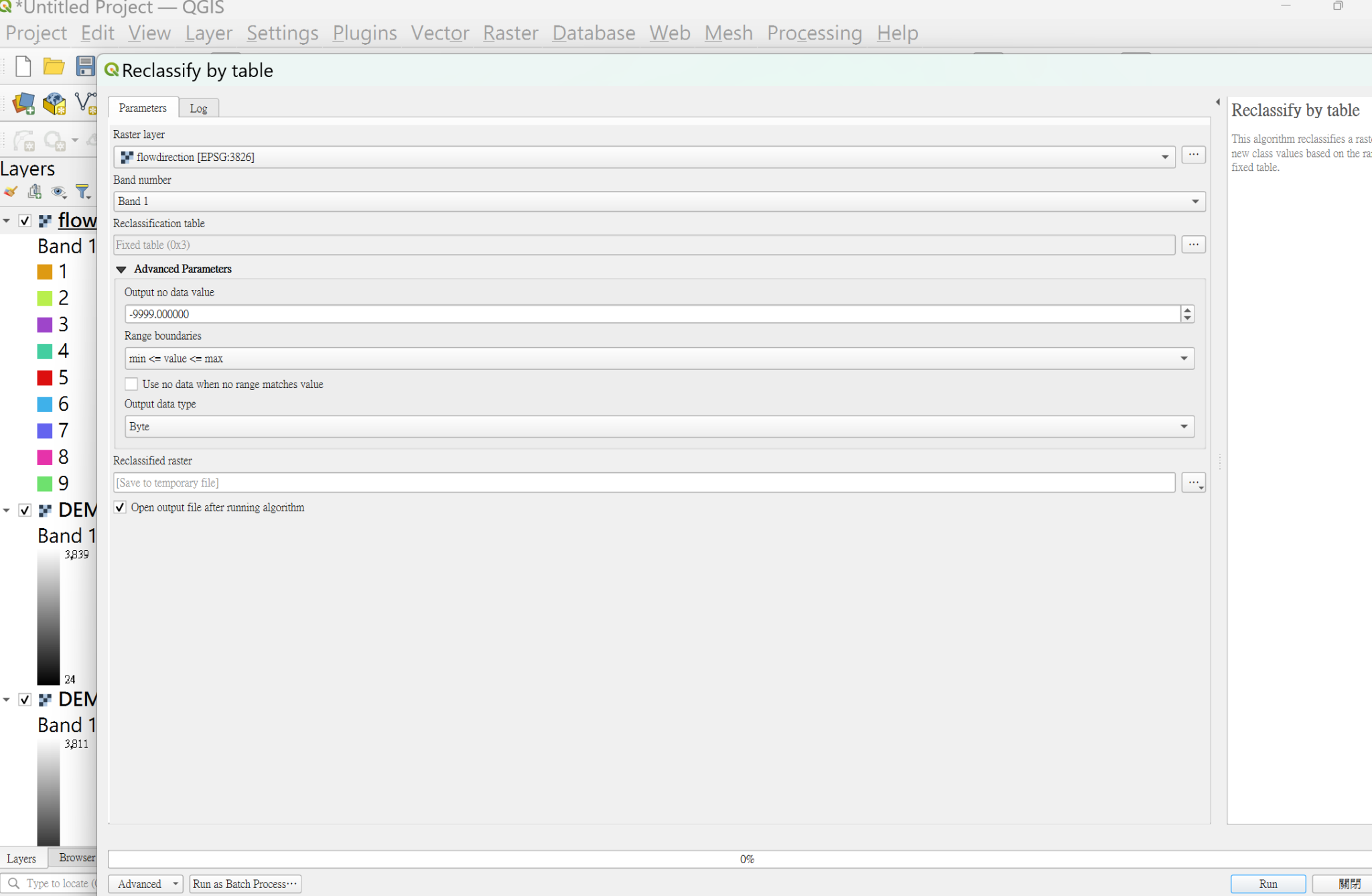
Task: Open the Processing menu
Action: pos(815,33)
